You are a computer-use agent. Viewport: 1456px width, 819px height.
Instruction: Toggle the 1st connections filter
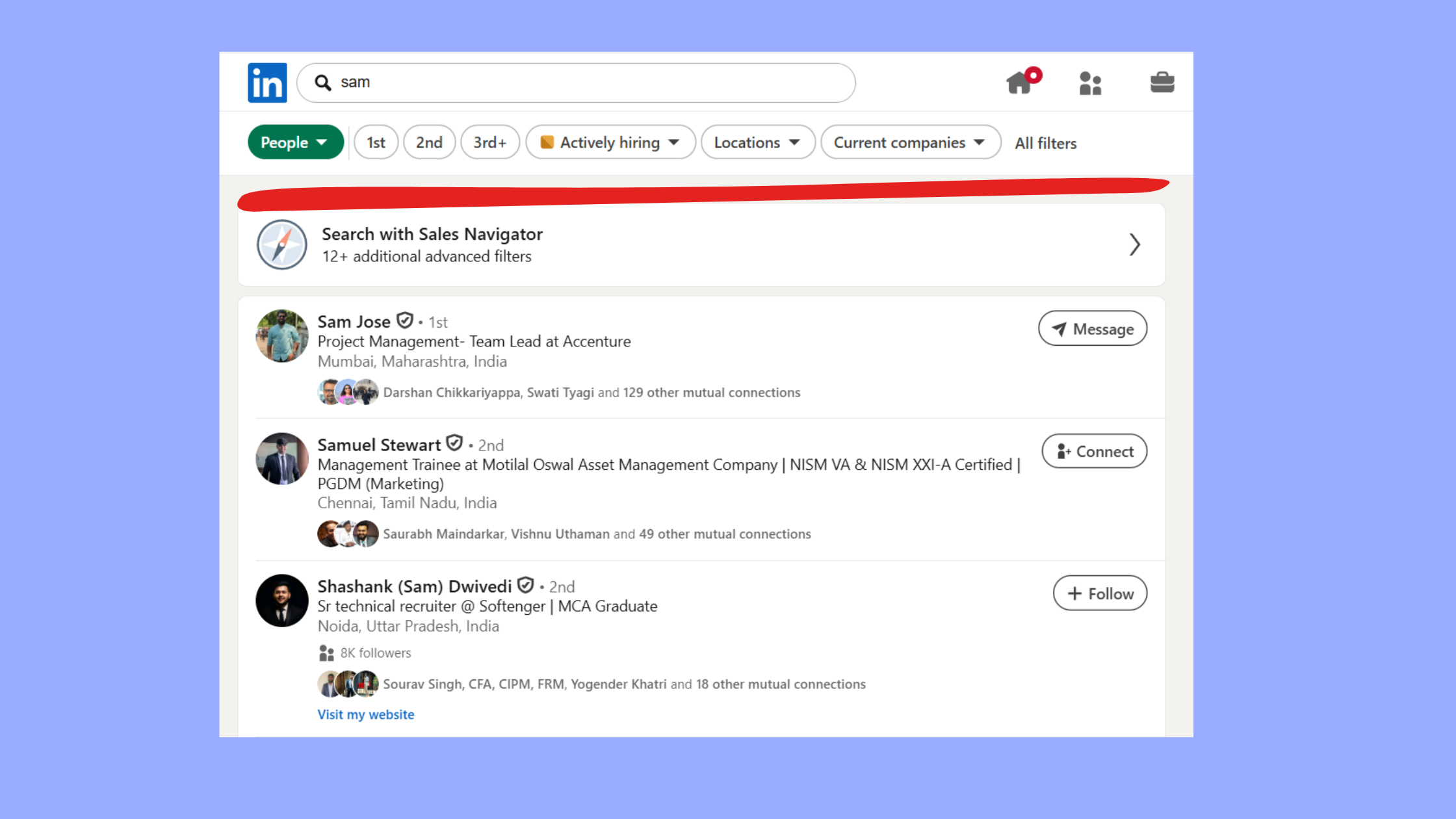[376, 142]
